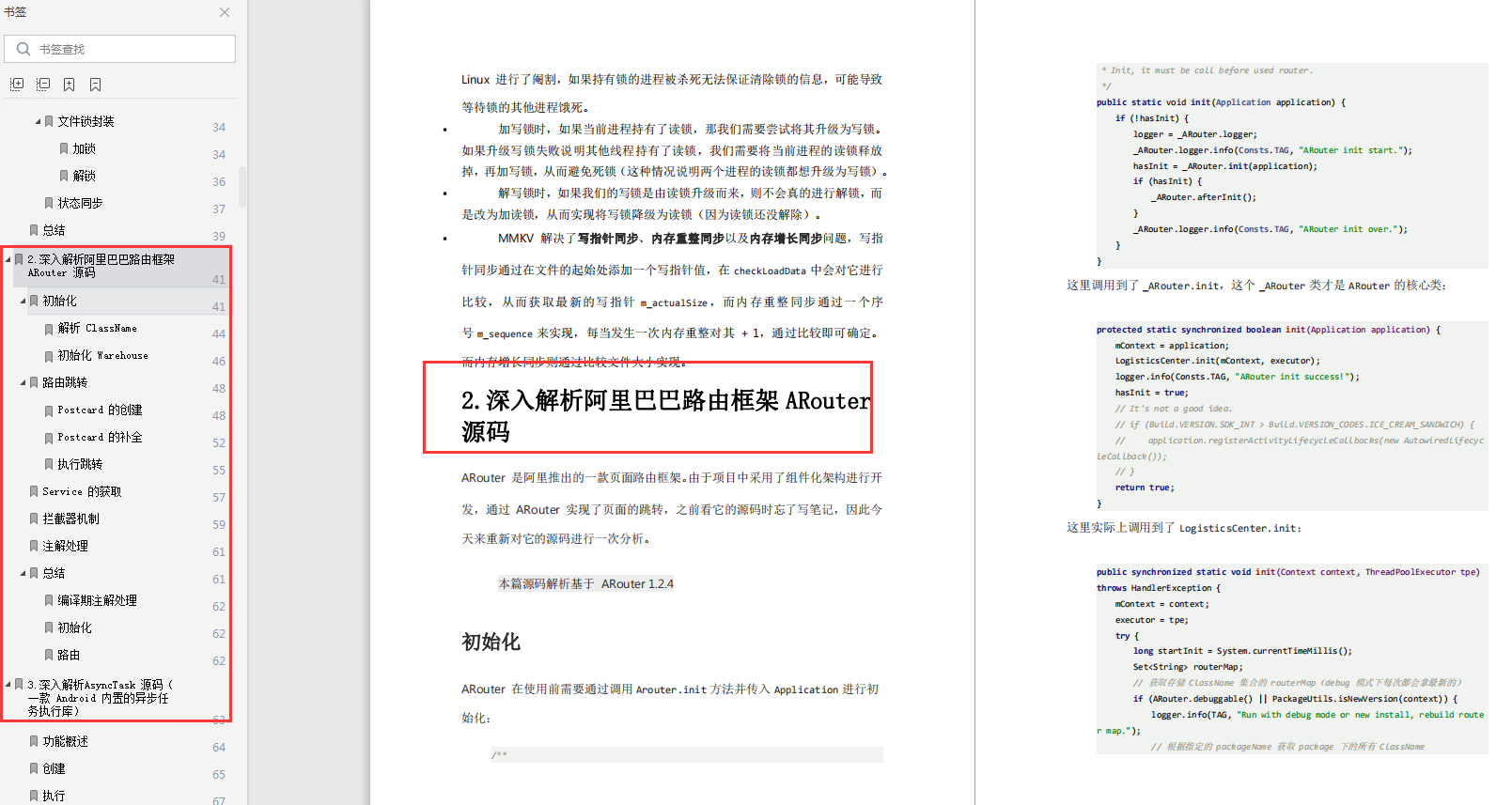This screenshot has height=805, width=1512.
Task: Click the collapse all bookmarks icon
Action: tap(43, 85)
